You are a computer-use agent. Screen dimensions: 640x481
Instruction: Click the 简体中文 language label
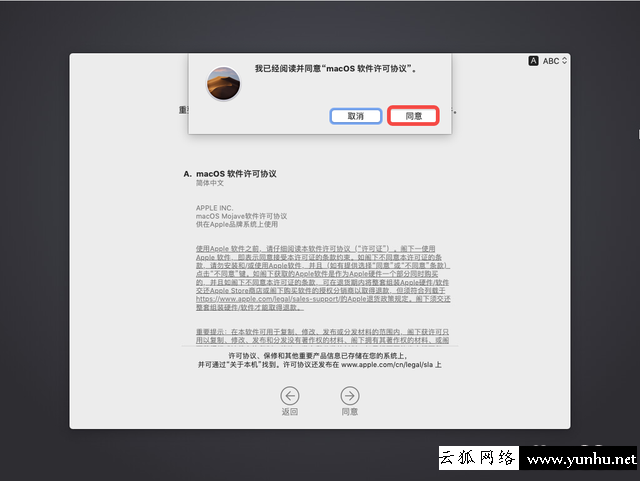click(x=210, y=183)
